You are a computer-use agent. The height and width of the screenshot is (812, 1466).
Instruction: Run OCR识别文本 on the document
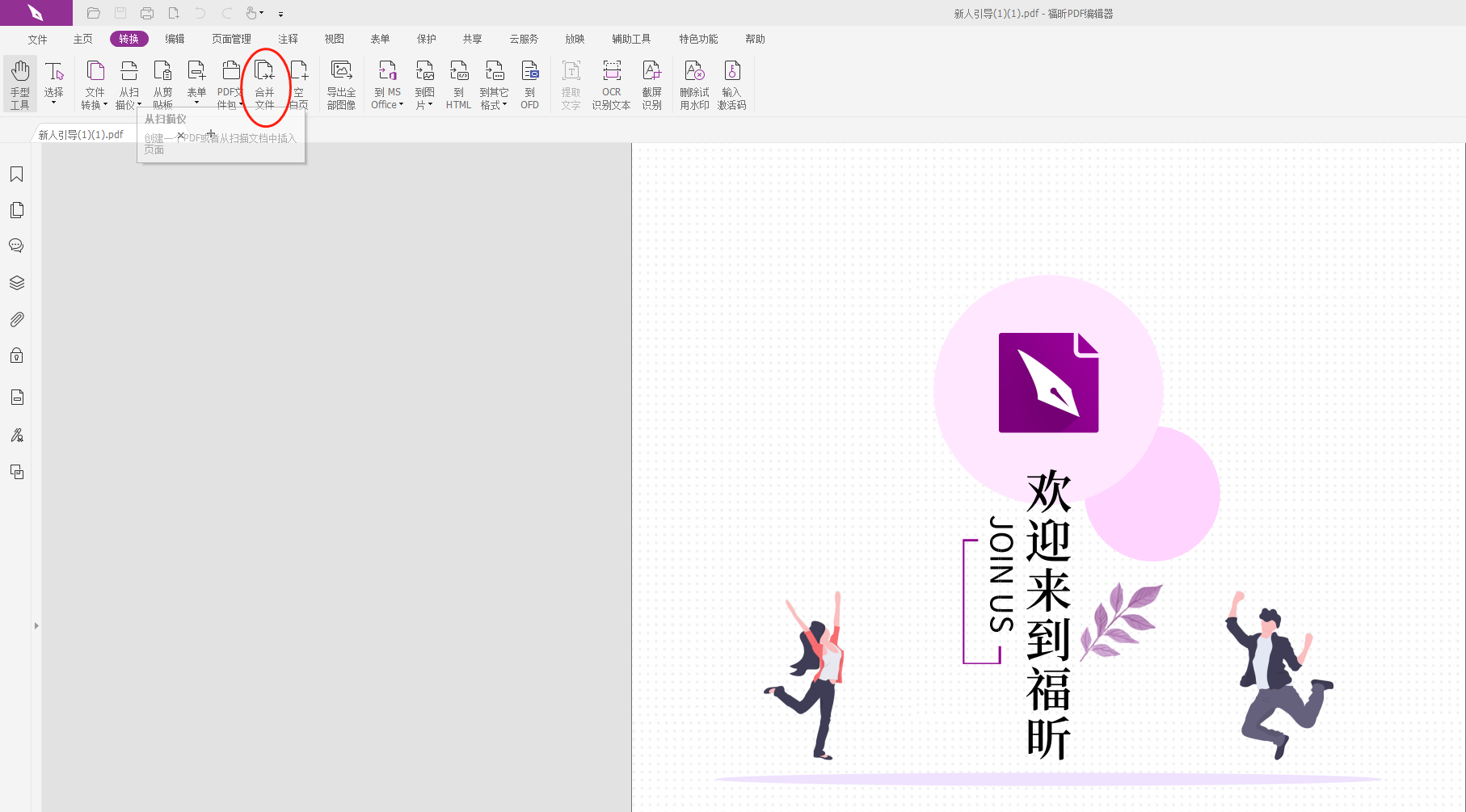612,83
